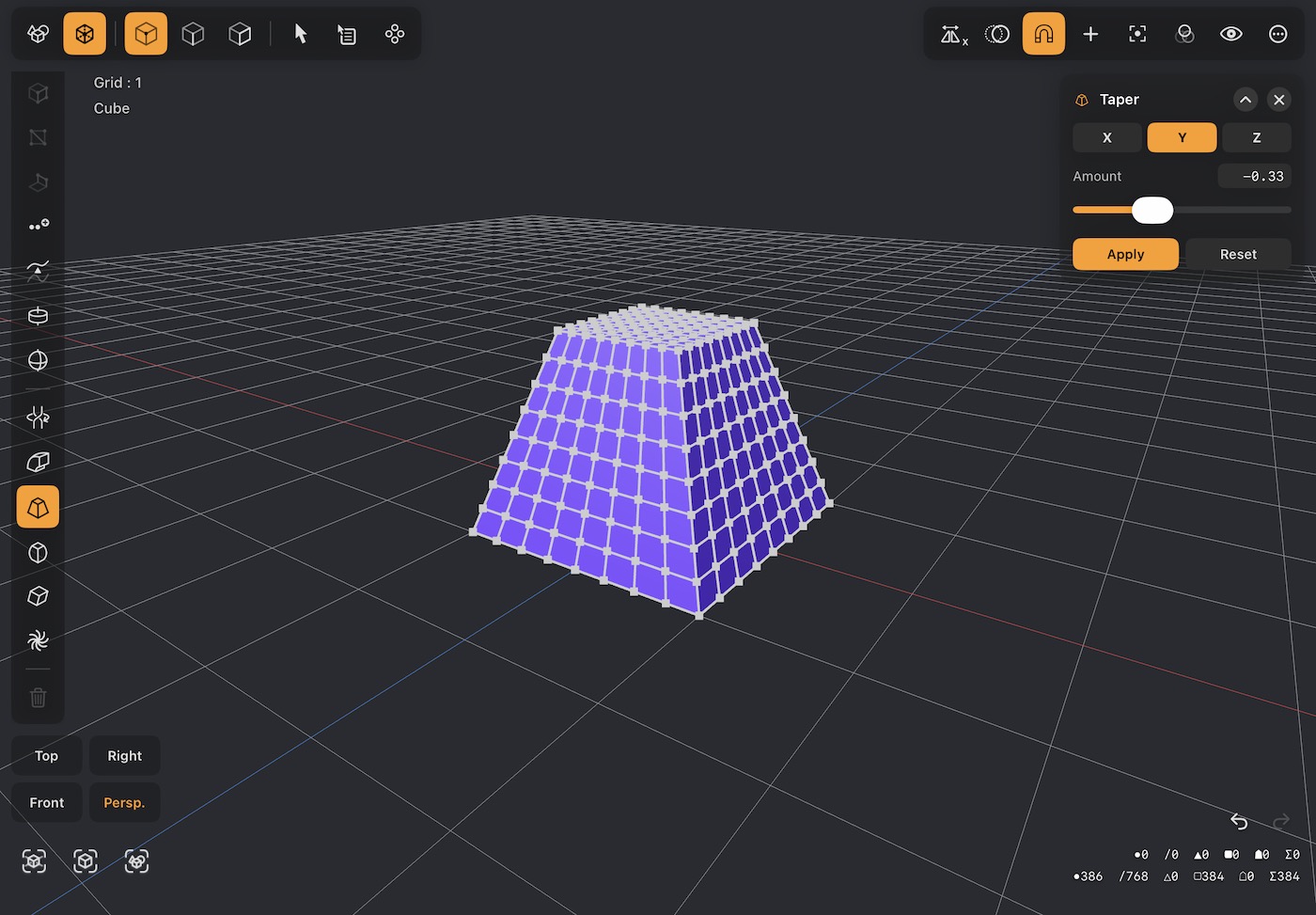Switch to the Top view
Screen dimensions: 1316x915
[x=47, y=756]
